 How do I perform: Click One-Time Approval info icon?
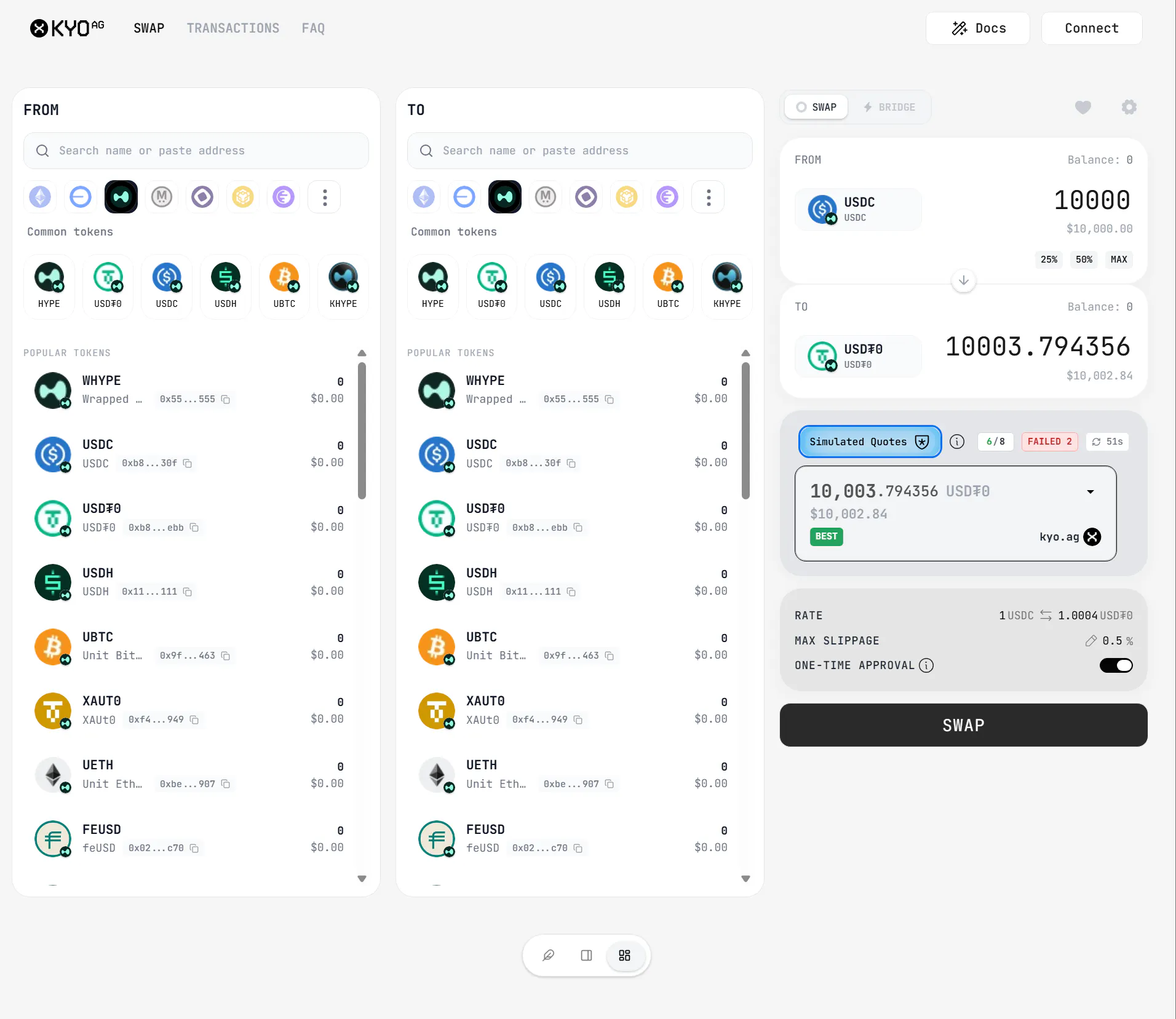tap(926, 665)
